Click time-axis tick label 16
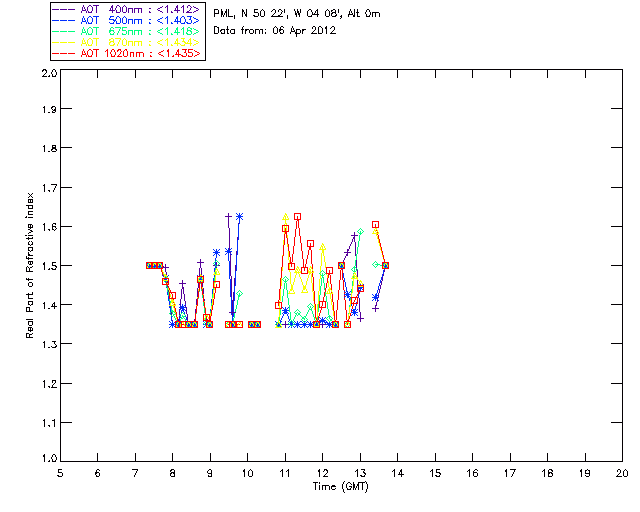The image size is (640, 512). click(x=472, y=473)
